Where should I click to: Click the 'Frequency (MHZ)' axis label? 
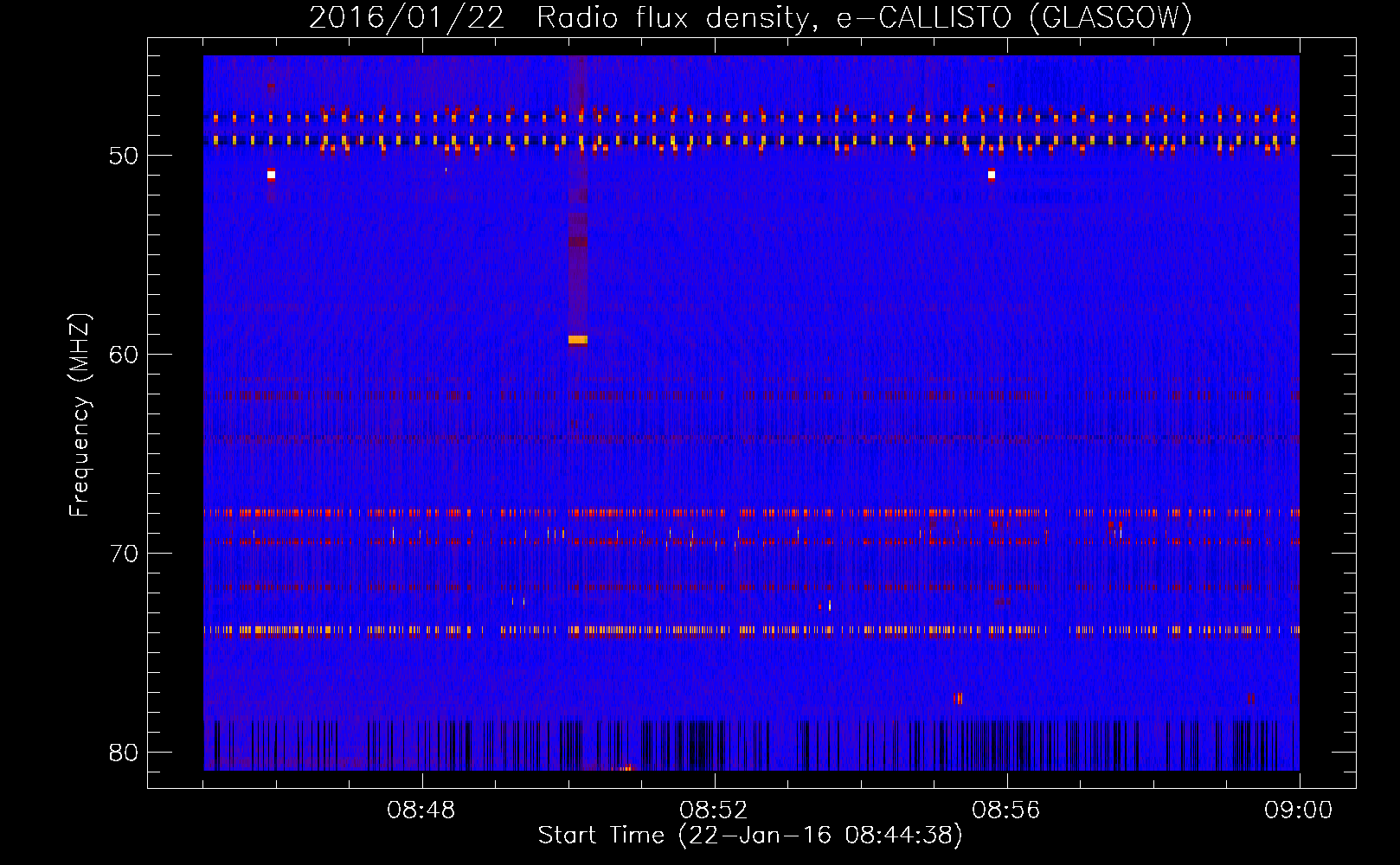click(x=80, y=415)
